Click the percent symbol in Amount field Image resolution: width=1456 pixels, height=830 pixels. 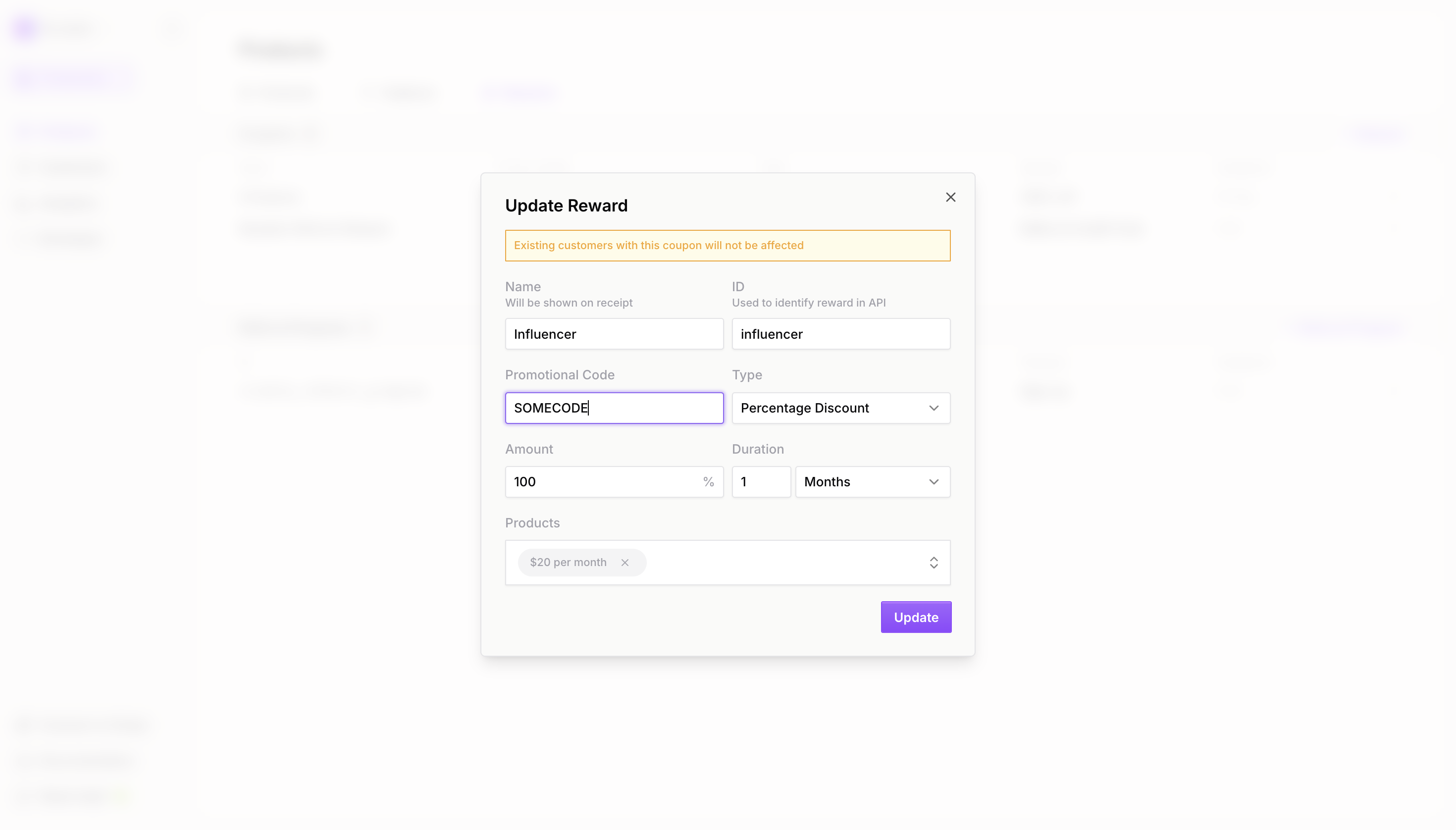708,482
